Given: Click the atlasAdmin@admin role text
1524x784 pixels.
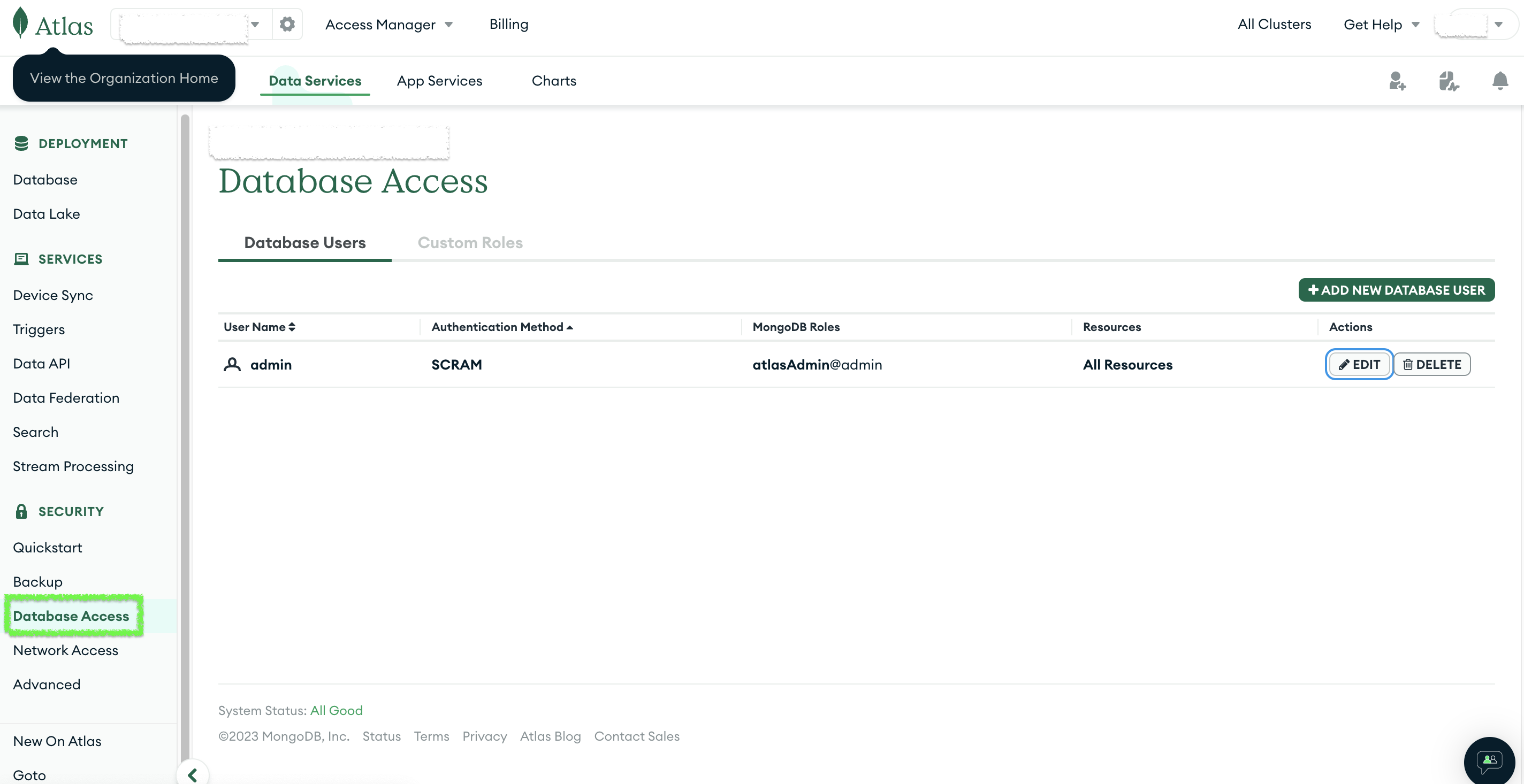Looking at the screenshot, I should pos(817,365).
